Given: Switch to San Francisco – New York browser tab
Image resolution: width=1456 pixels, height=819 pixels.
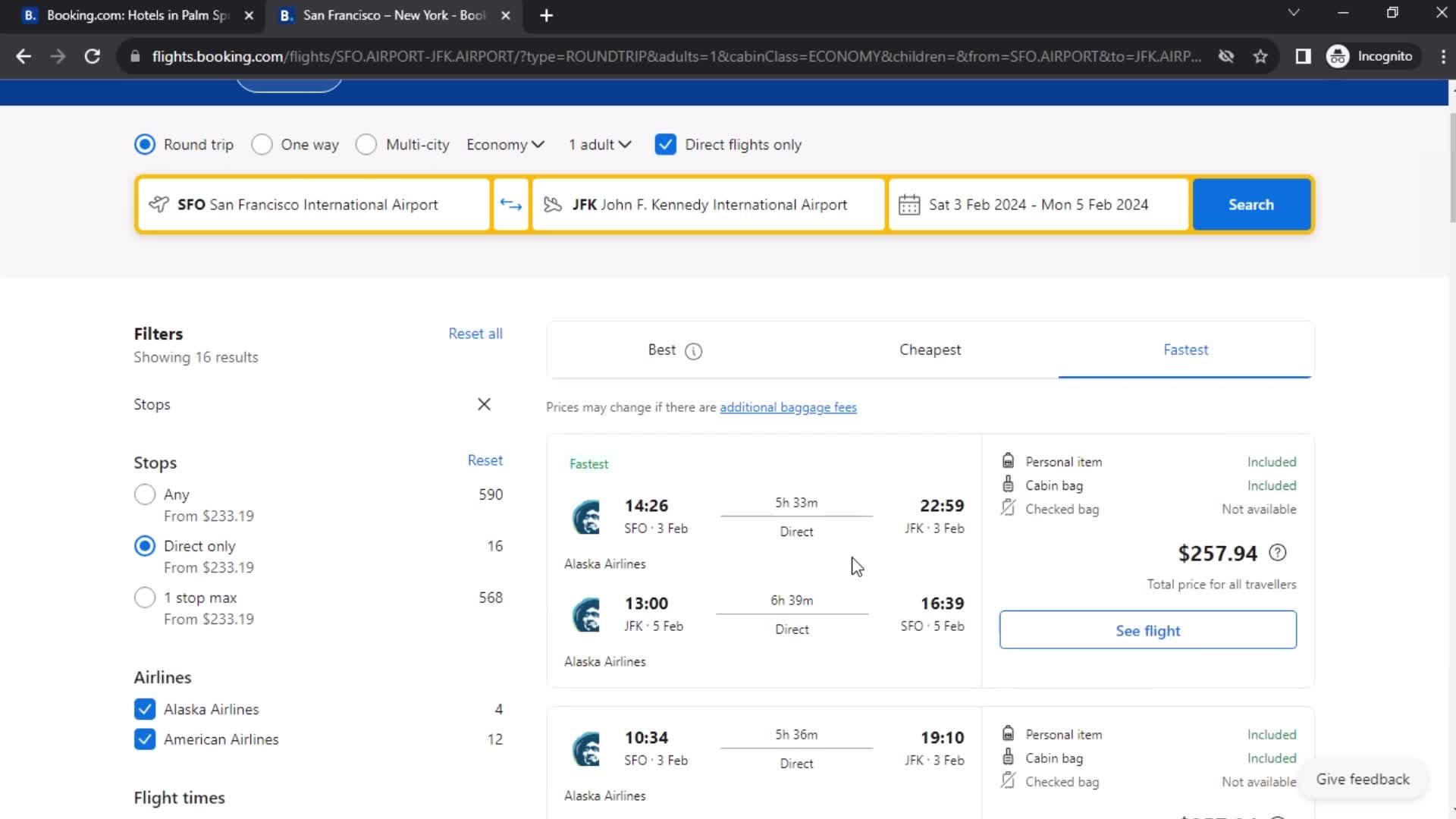Looking at the screenshot, I should [x=393, y=15].
